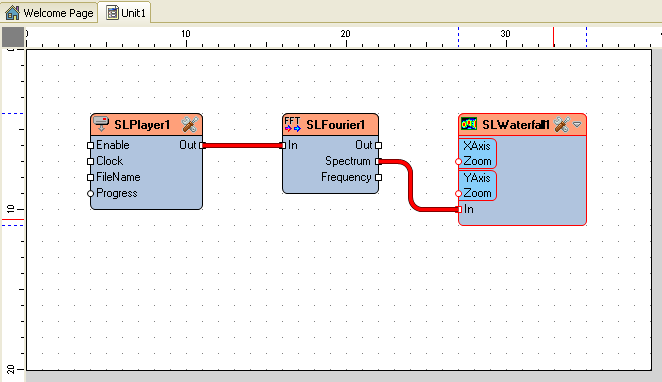
Task: Open SLWaterfall1 tools settings icon
Action: pos(562,125)
